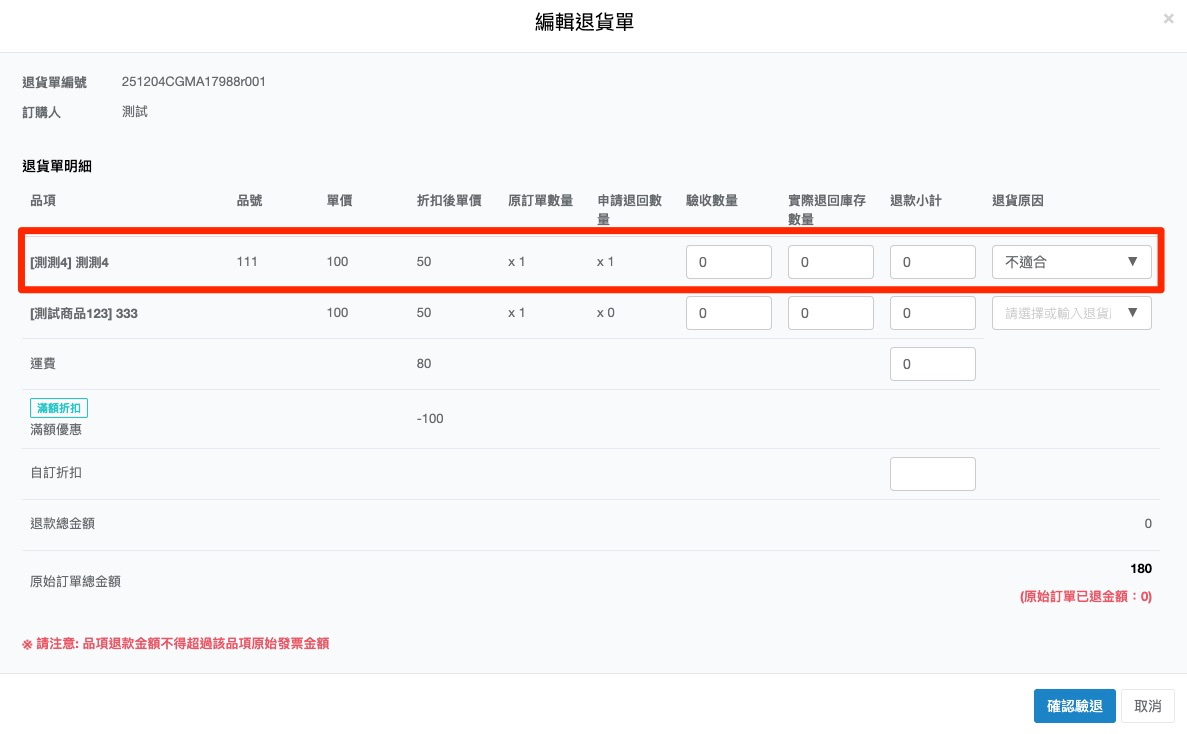Click the empty 自訂折扣 input box

(x=932, y=474)
